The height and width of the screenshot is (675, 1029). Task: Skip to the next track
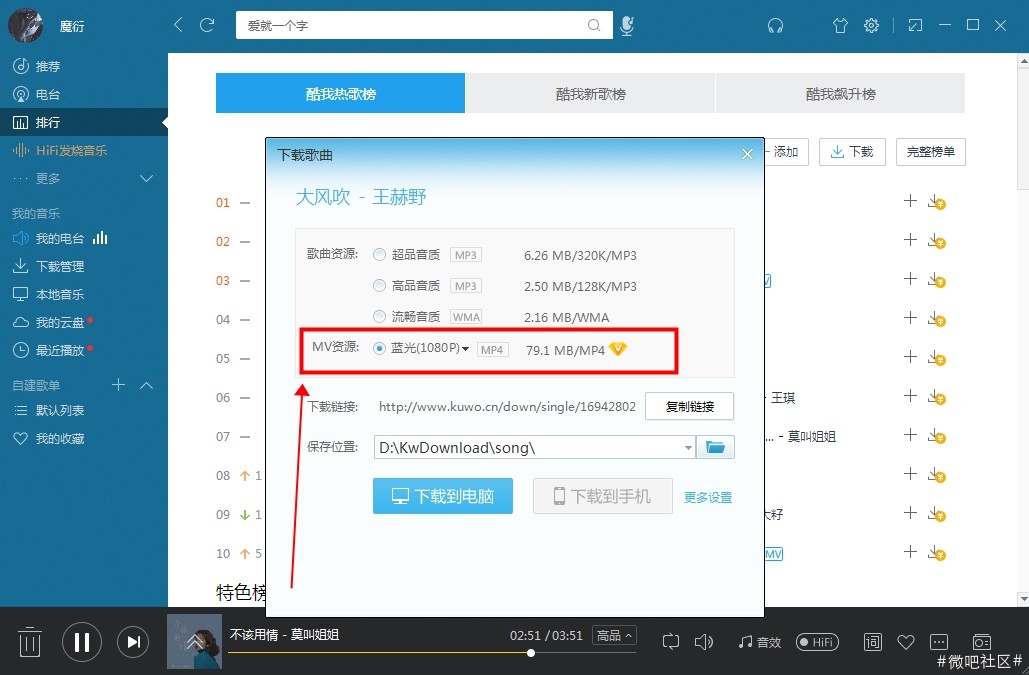[133, 642]
